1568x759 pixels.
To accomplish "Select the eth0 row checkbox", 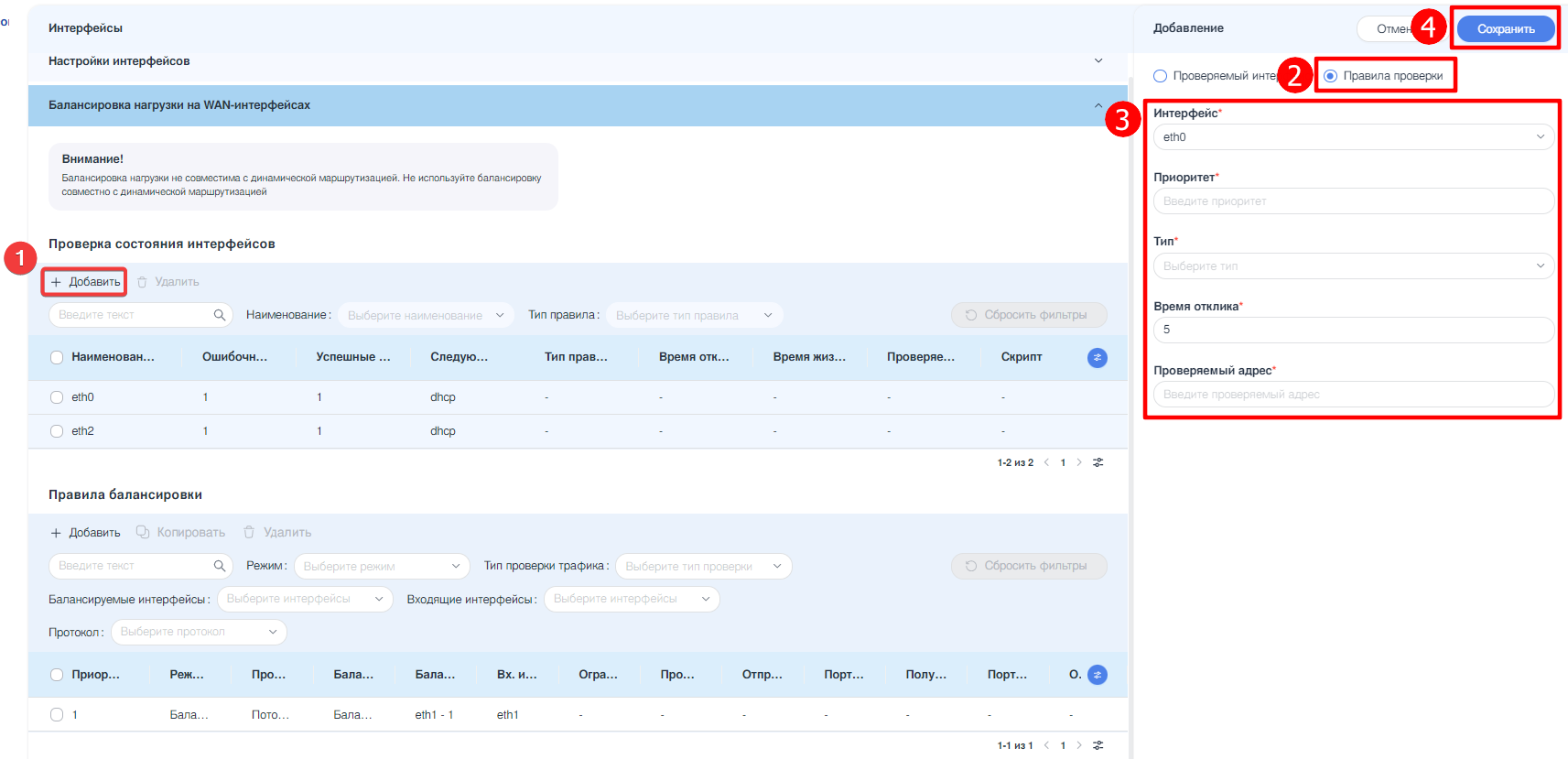I will (x=57, y=397).
